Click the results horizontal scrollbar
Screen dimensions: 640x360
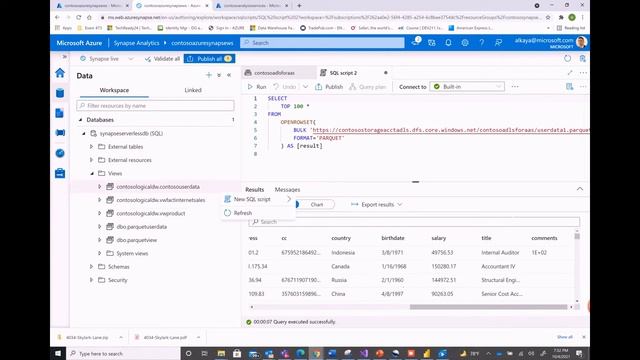(x=488, y=307)
